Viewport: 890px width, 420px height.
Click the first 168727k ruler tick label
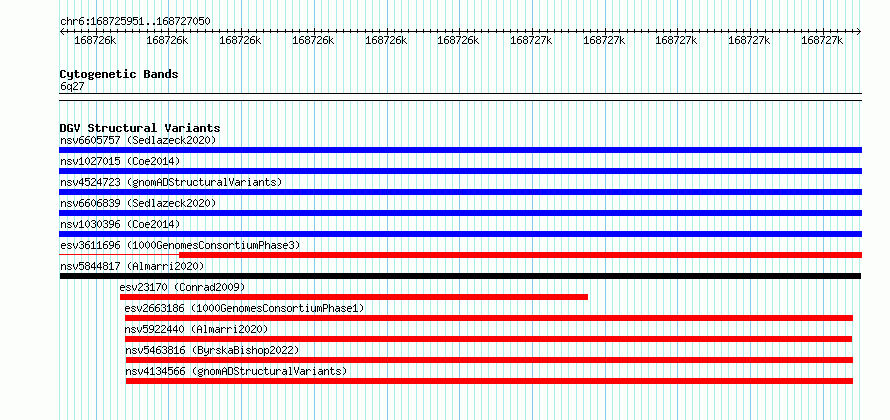tap(531, 41)
